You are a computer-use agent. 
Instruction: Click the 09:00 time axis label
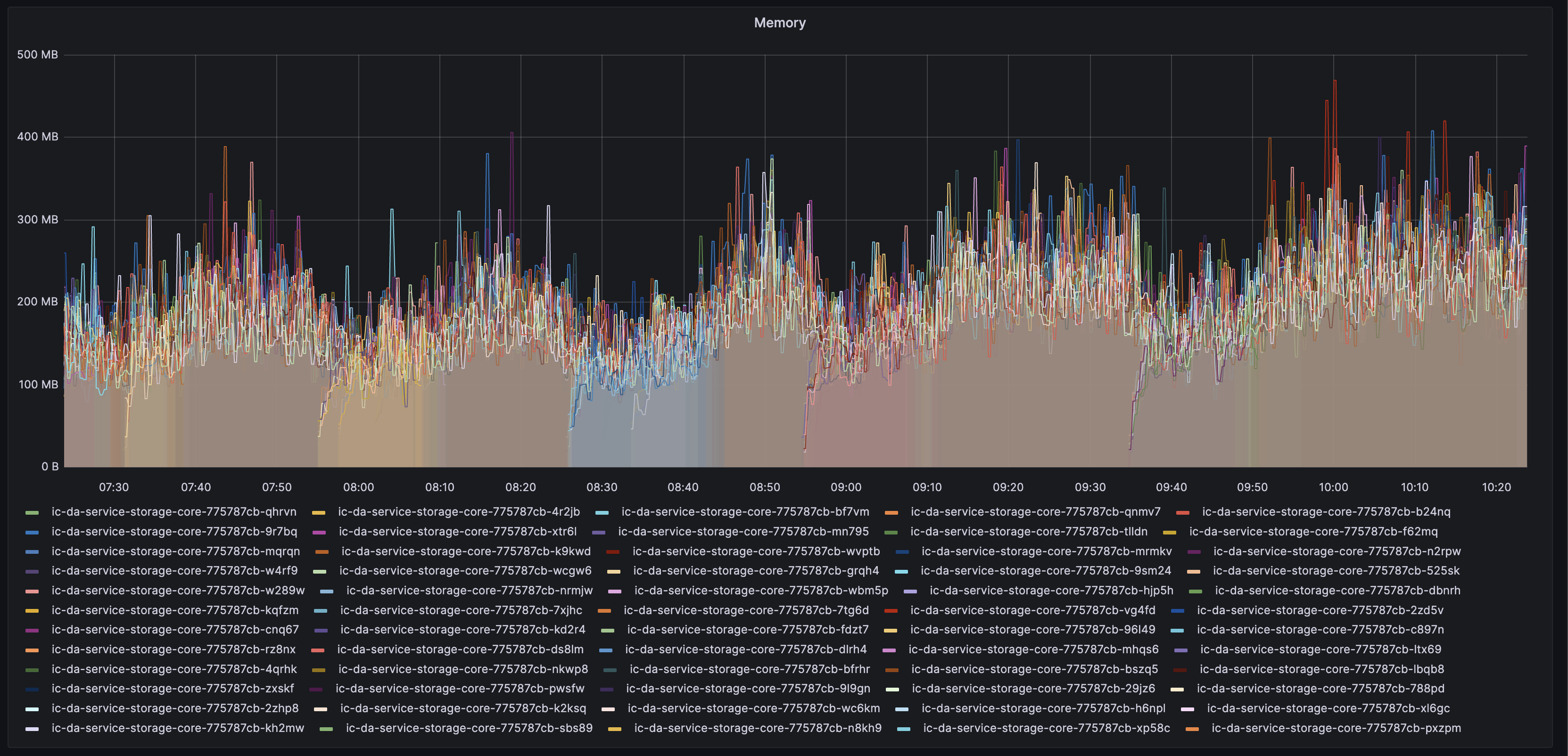[847, 487]
